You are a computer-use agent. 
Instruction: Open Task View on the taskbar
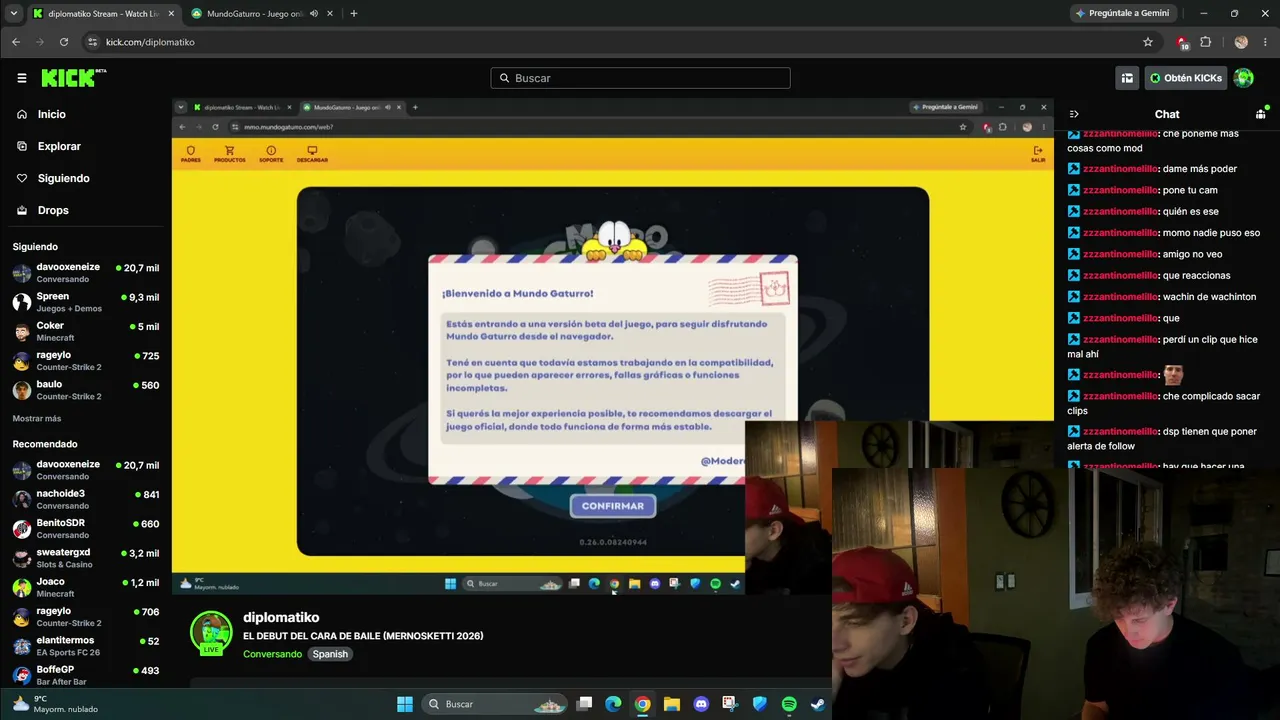tap(585, 704)
